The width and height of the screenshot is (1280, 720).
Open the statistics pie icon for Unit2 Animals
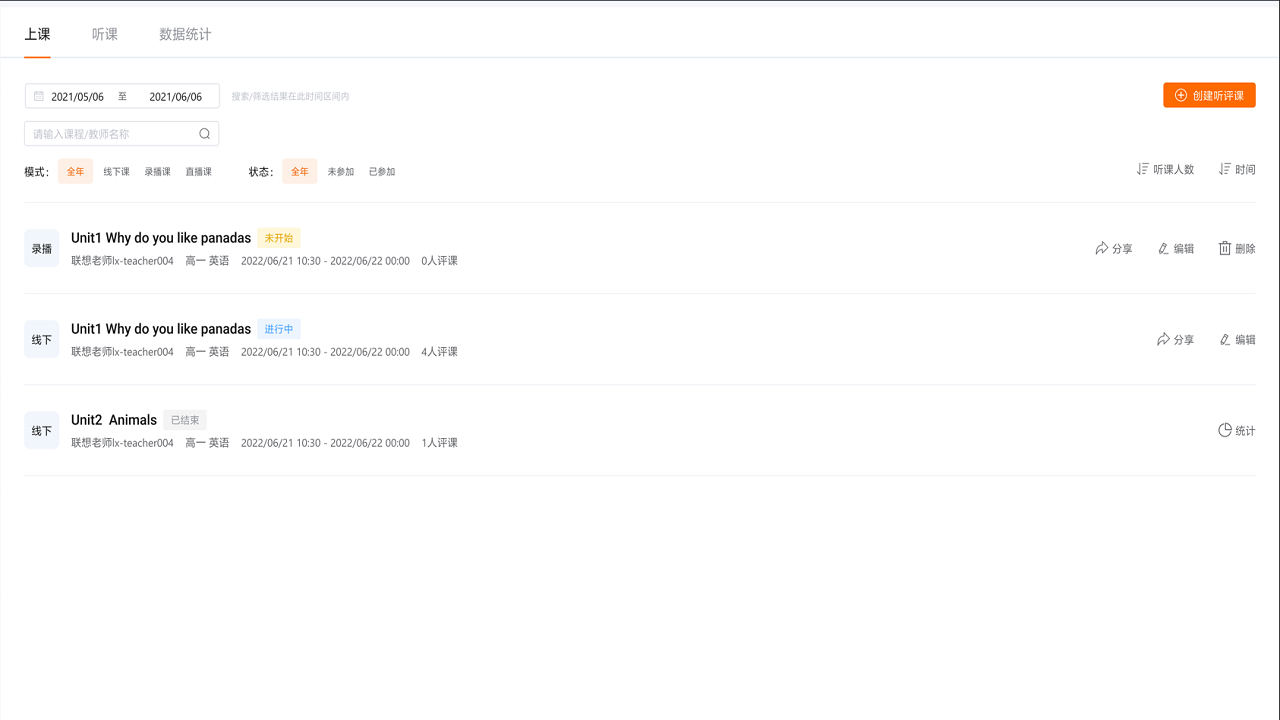[x=1225, y=431]
